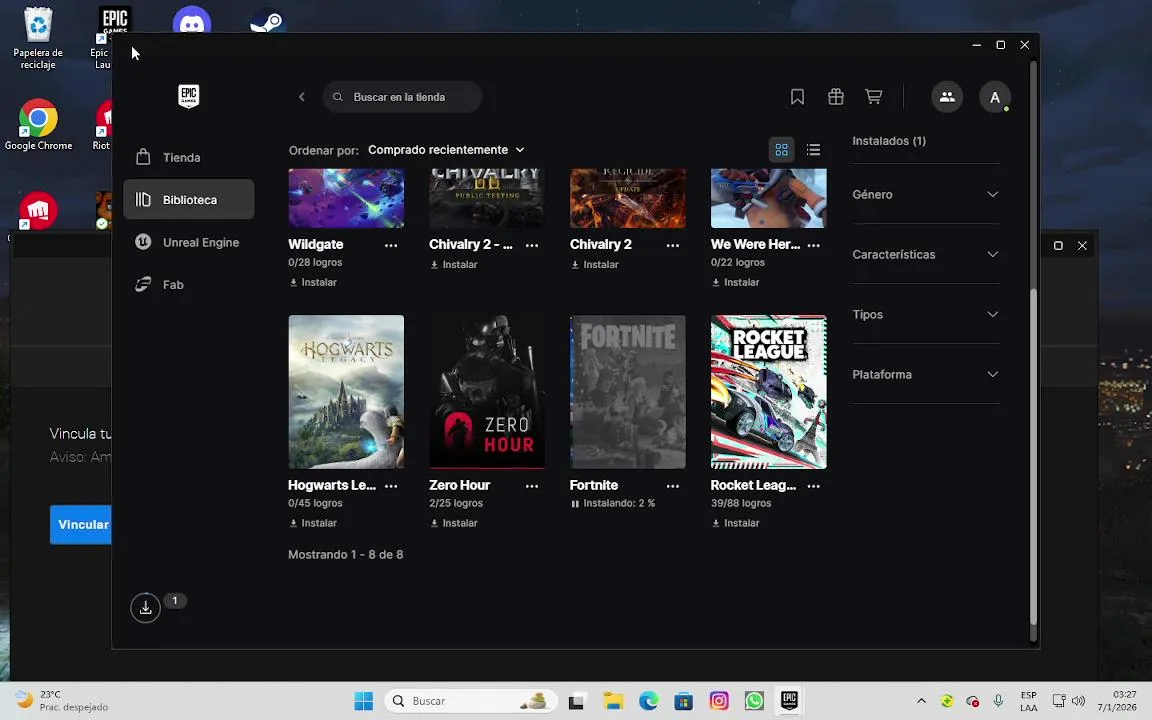Expand the Plataforma filter
This screenshot has width=1152, height=720.
926,375
